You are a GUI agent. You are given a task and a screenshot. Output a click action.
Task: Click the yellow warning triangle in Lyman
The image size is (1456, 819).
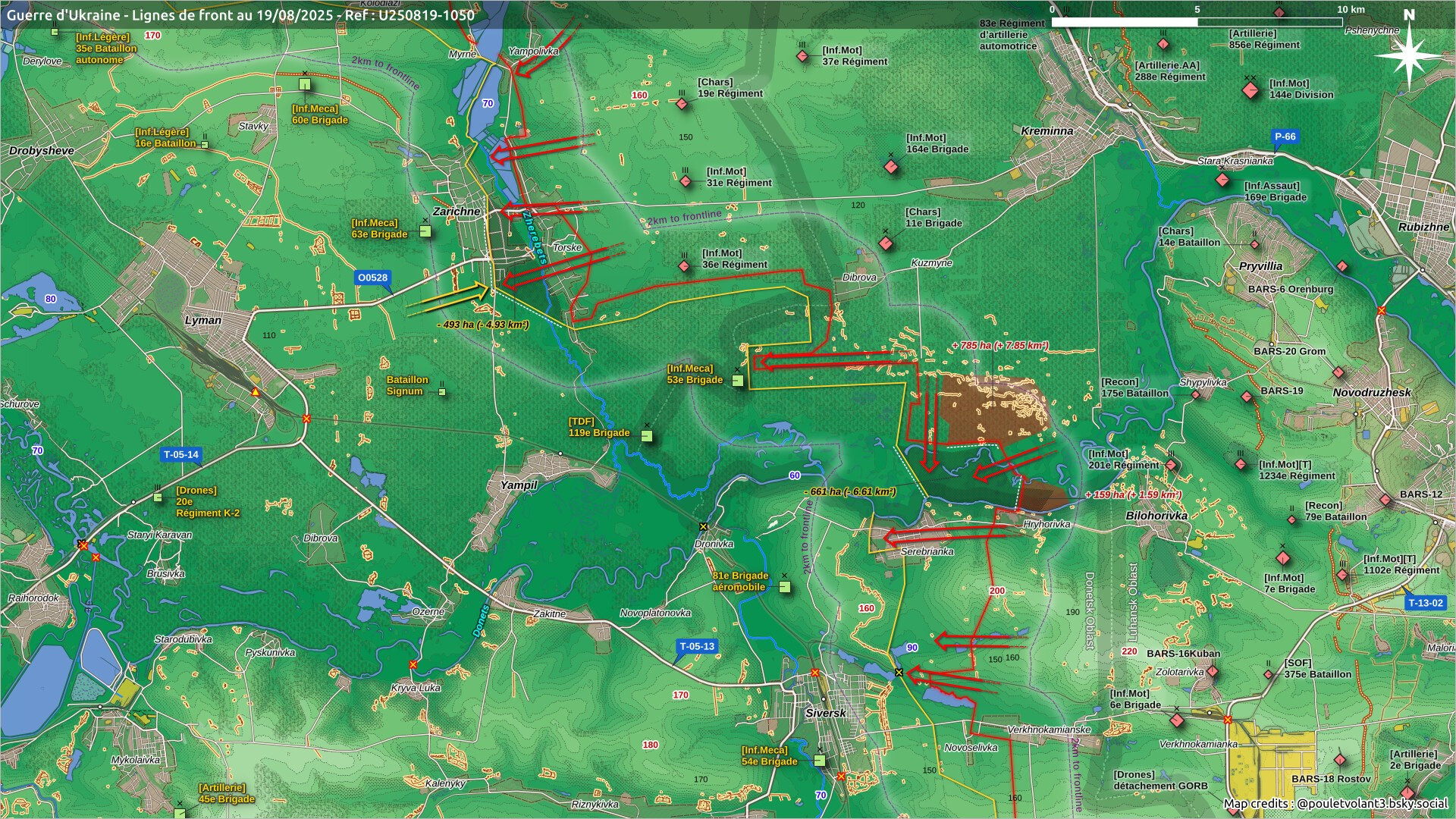tap(256, 393)
